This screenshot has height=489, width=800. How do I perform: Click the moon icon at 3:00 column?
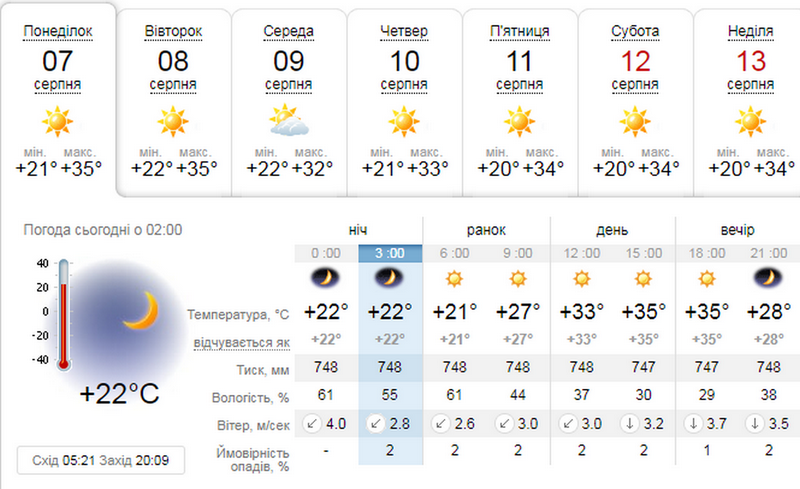(390, 277)
